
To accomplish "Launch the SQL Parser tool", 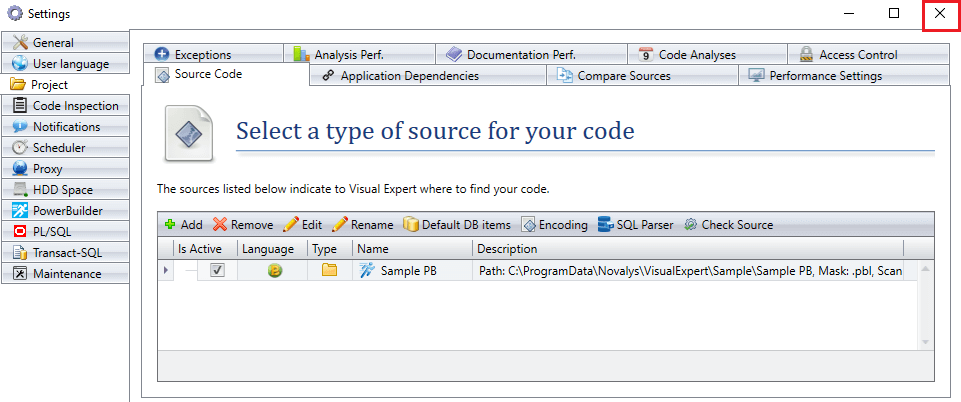I will (635, 225).
